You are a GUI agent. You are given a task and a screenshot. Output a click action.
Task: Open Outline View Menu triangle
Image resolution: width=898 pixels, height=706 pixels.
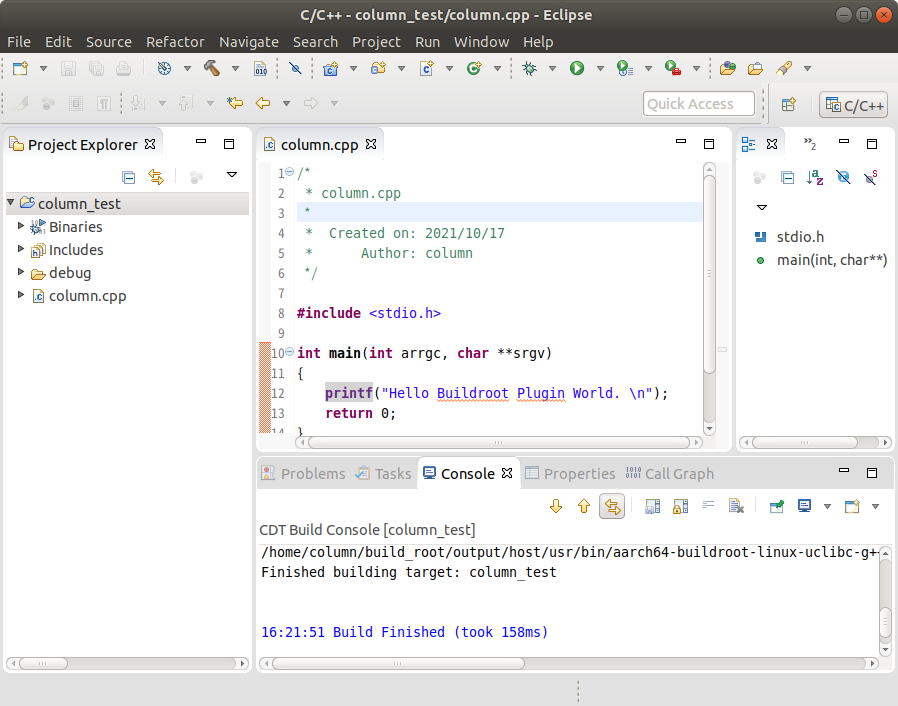pos(762,207)
